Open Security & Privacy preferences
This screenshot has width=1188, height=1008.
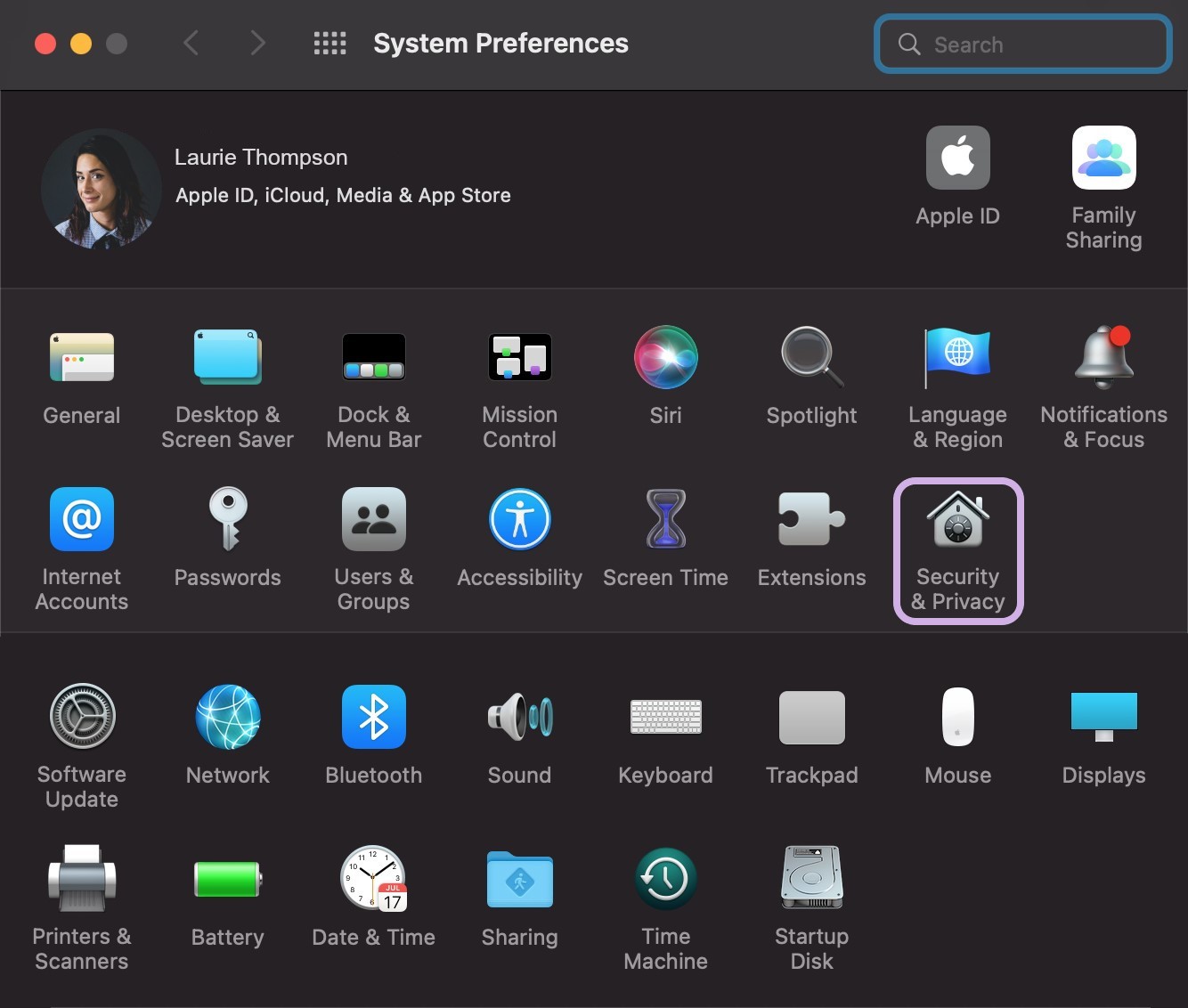point(958,549)
